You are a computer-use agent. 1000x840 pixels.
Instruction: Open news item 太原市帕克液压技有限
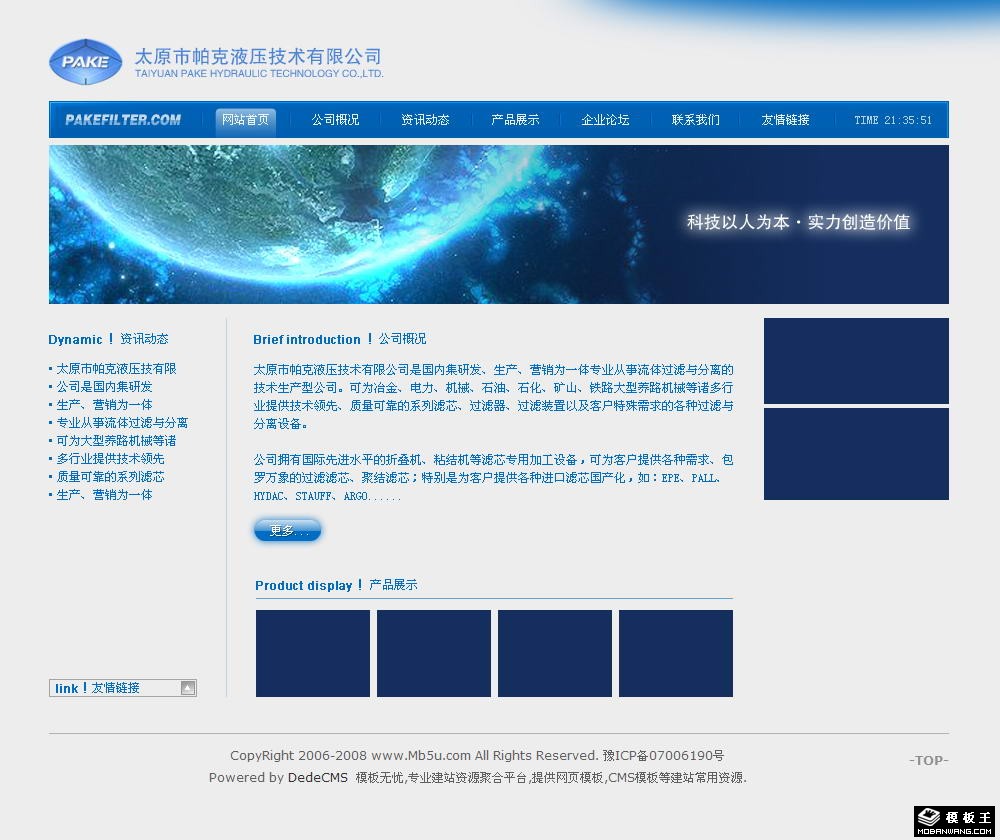tap(116, 369)
